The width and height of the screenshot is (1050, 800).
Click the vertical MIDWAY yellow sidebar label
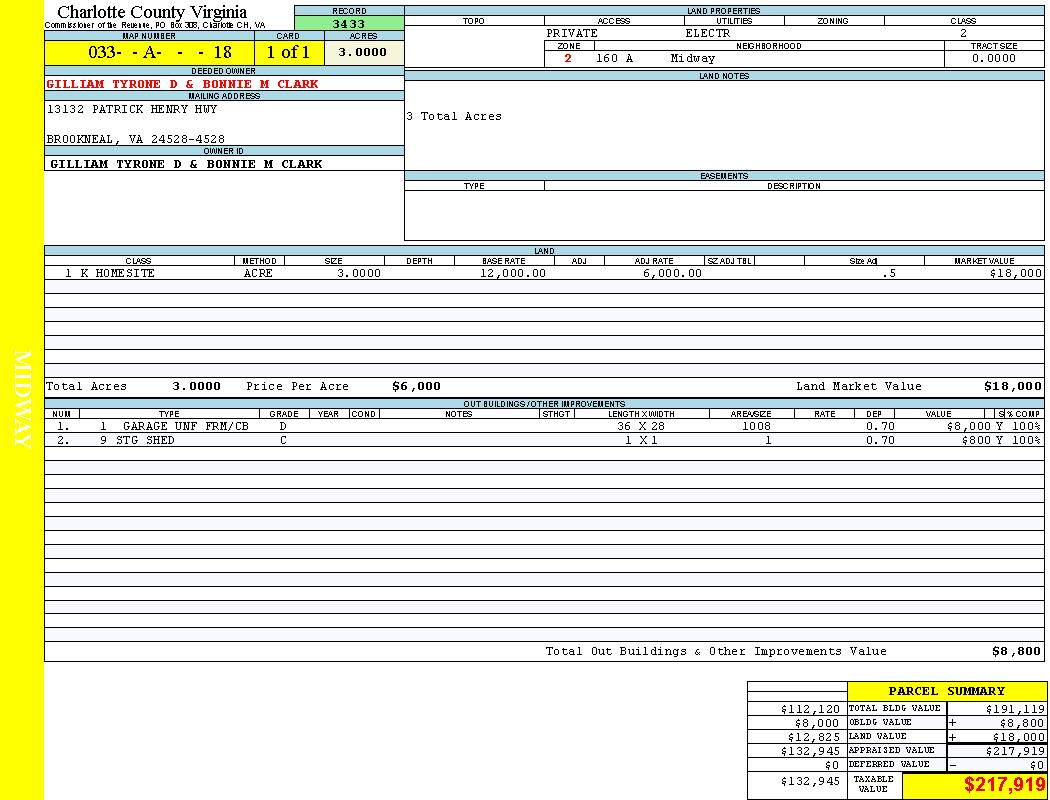point(23,400)
